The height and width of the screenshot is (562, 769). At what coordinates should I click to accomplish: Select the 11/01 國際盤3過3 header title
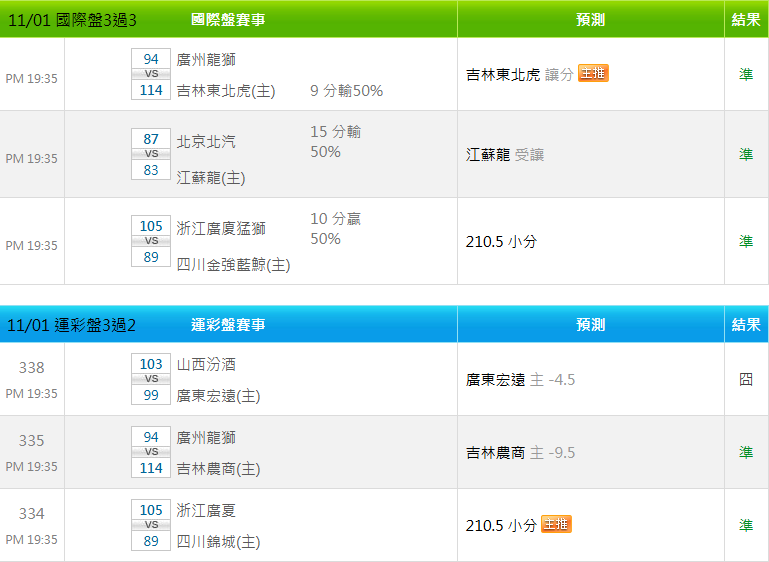click(x=72, y=20)
